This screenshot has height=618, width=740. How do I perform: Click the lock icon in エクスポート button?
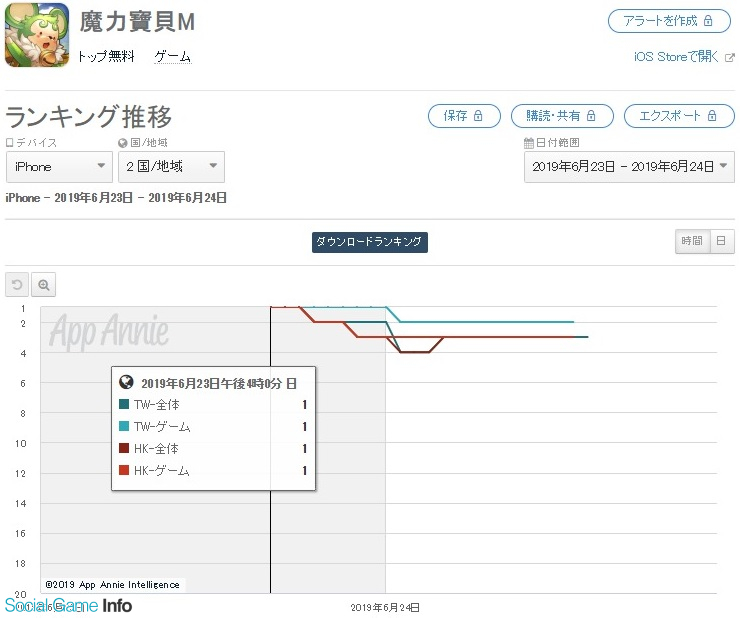(x=712, y=116)
